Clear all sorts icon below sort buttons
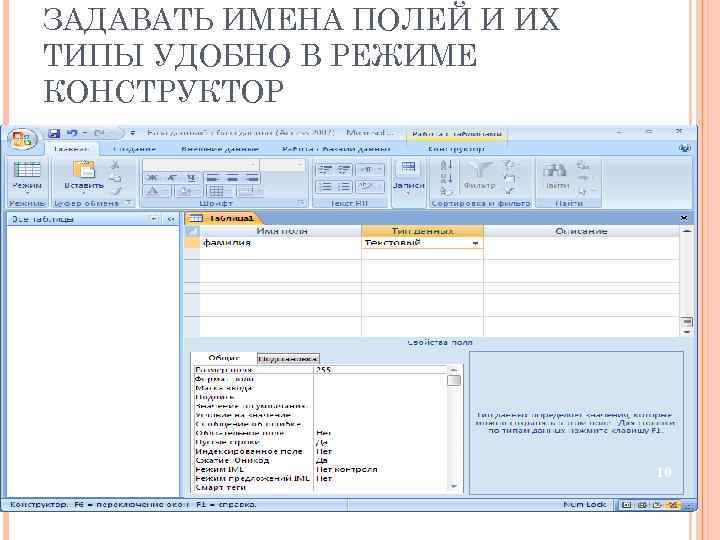720x540 pixels. [446, 191]
